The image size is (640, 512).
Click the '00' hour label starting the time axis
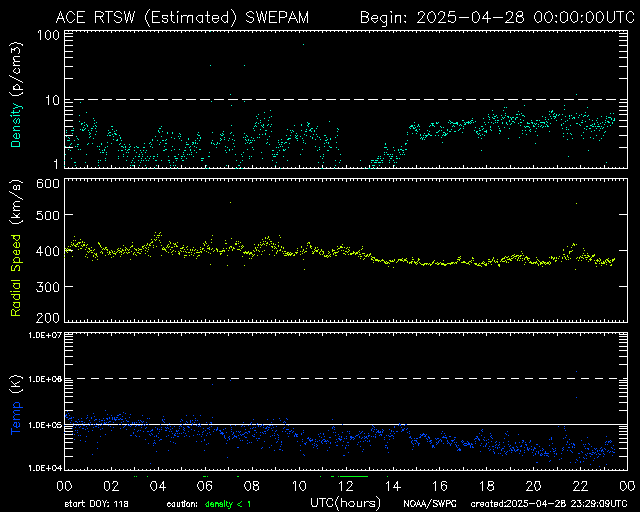(64, 486)
